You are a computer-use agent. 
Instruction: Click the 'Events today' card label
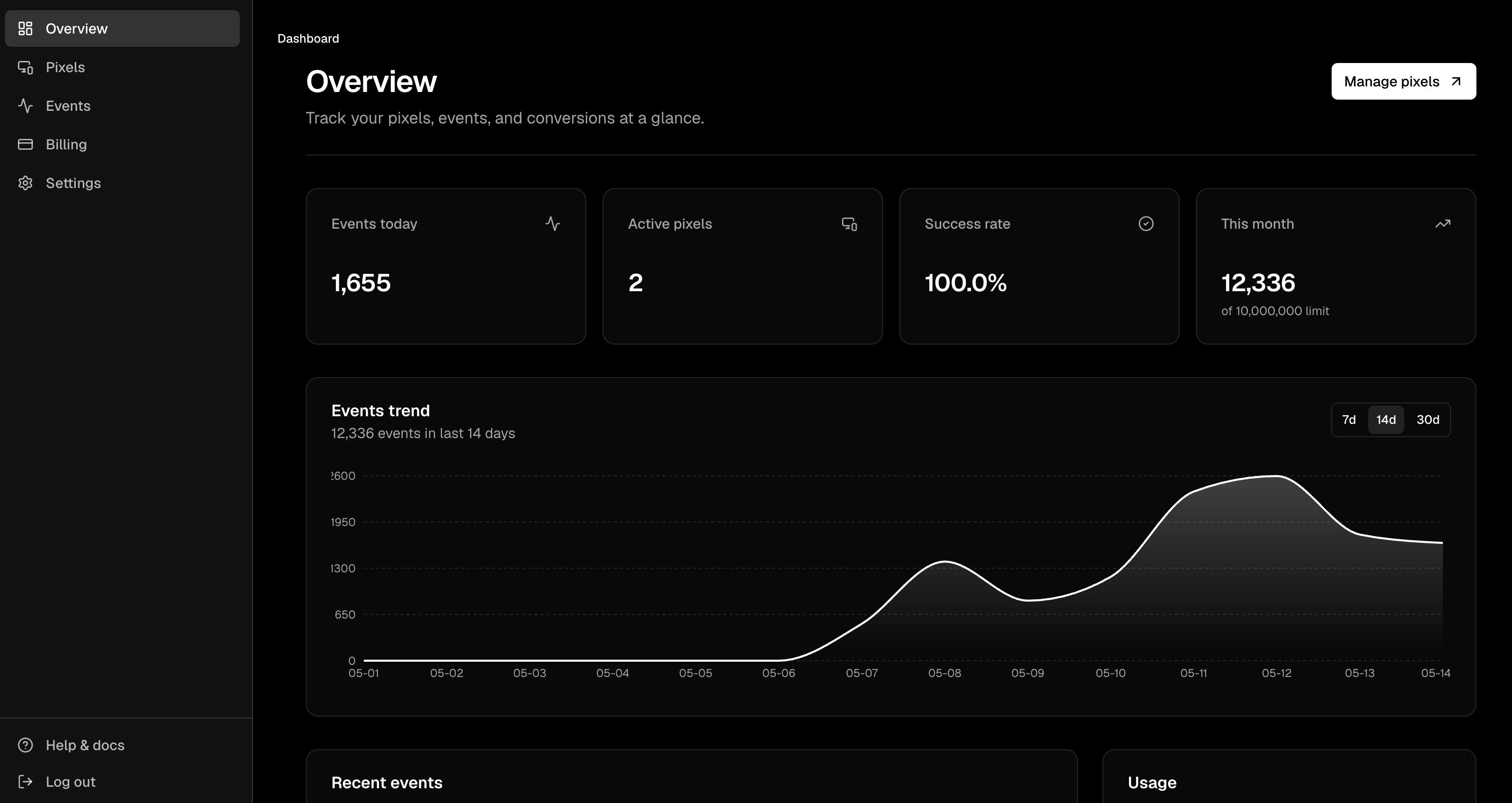point(374,224)
